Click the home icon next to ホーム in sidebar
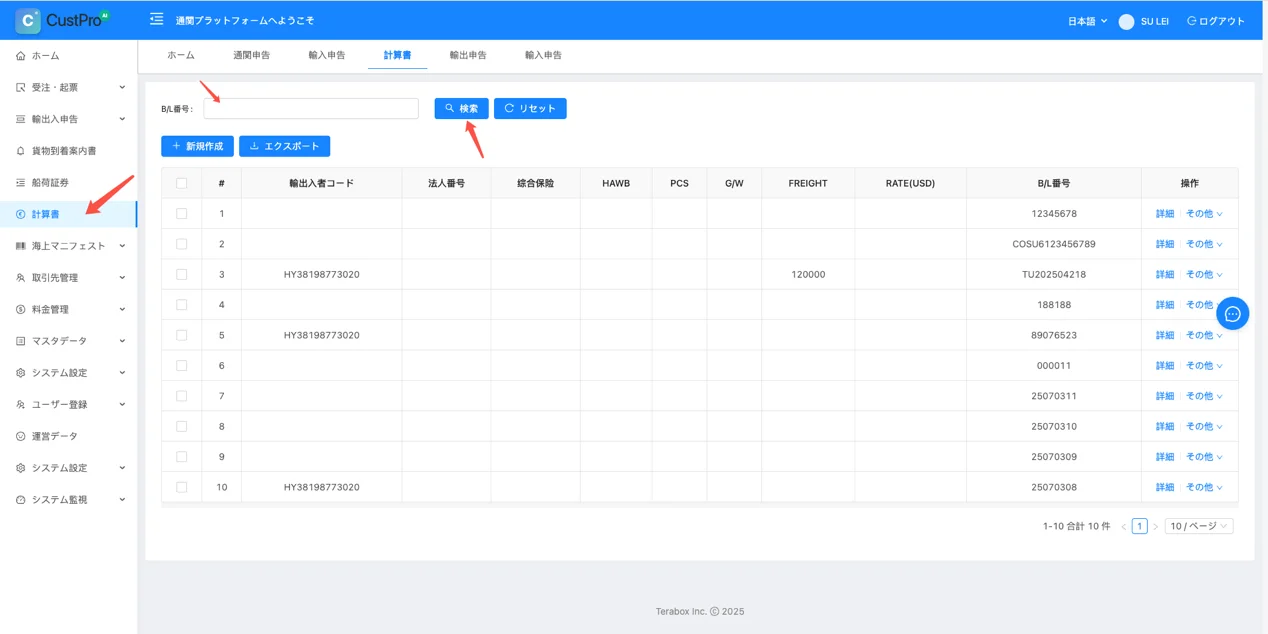1268x634 pixels. tap(21, 56)
